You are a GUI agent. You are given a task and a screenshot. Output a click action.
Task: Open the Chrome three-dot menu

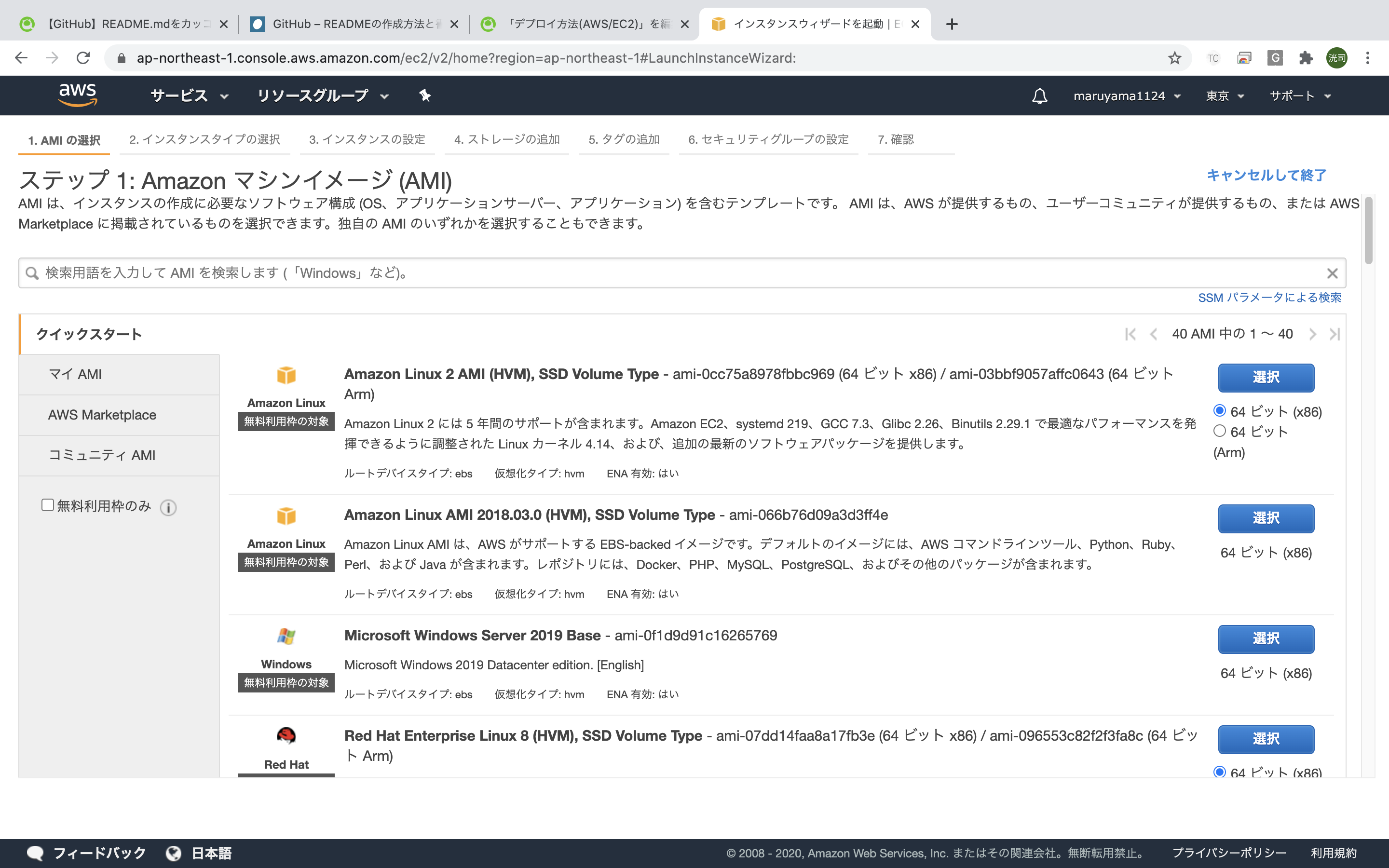pyautogui.click(x=1368, y=58)
